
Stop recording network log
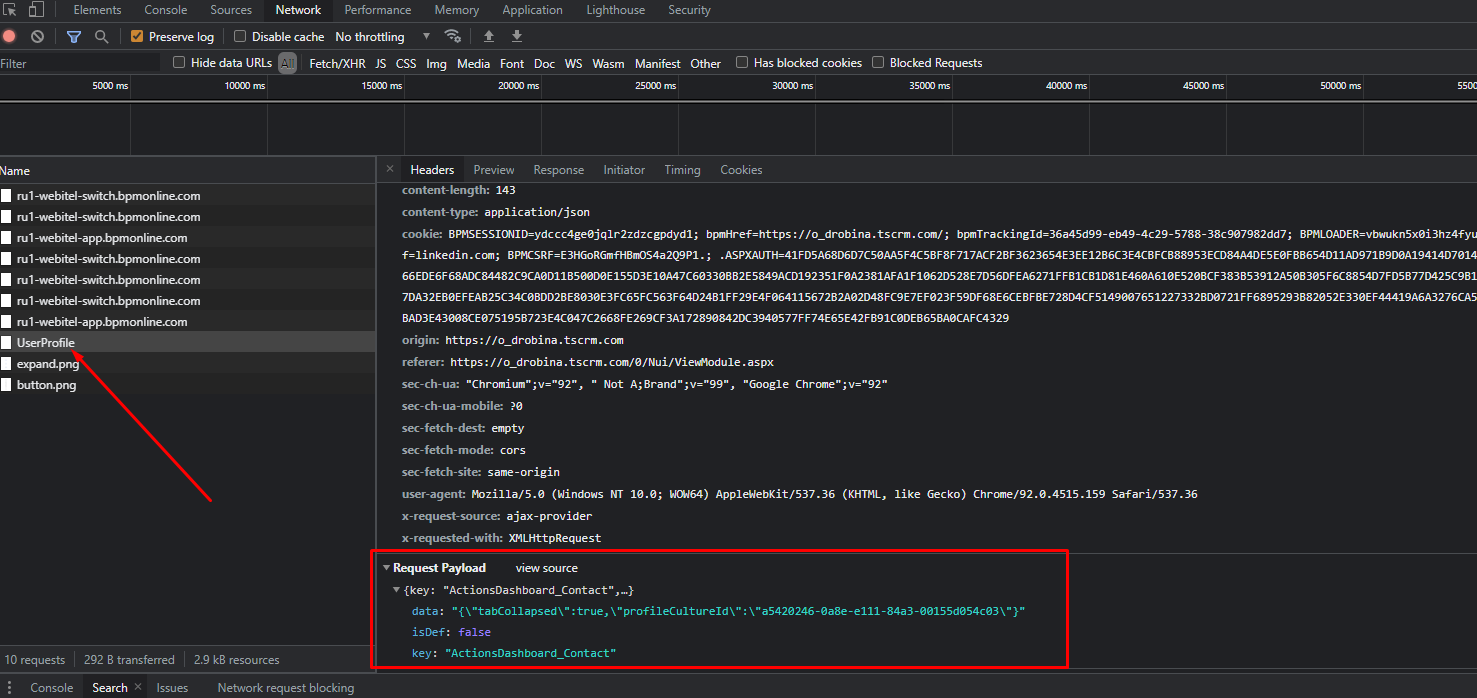click(x=10, y=36)
